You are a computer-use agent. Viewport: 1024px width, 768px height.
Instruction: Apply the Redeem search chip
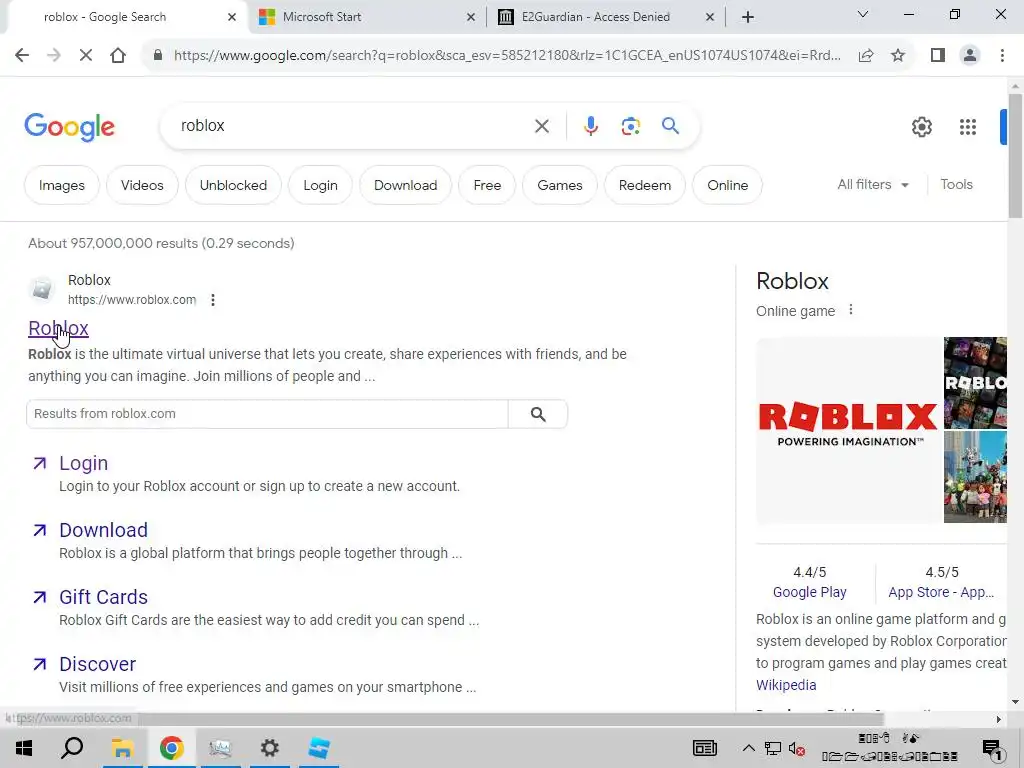(645, 185)
